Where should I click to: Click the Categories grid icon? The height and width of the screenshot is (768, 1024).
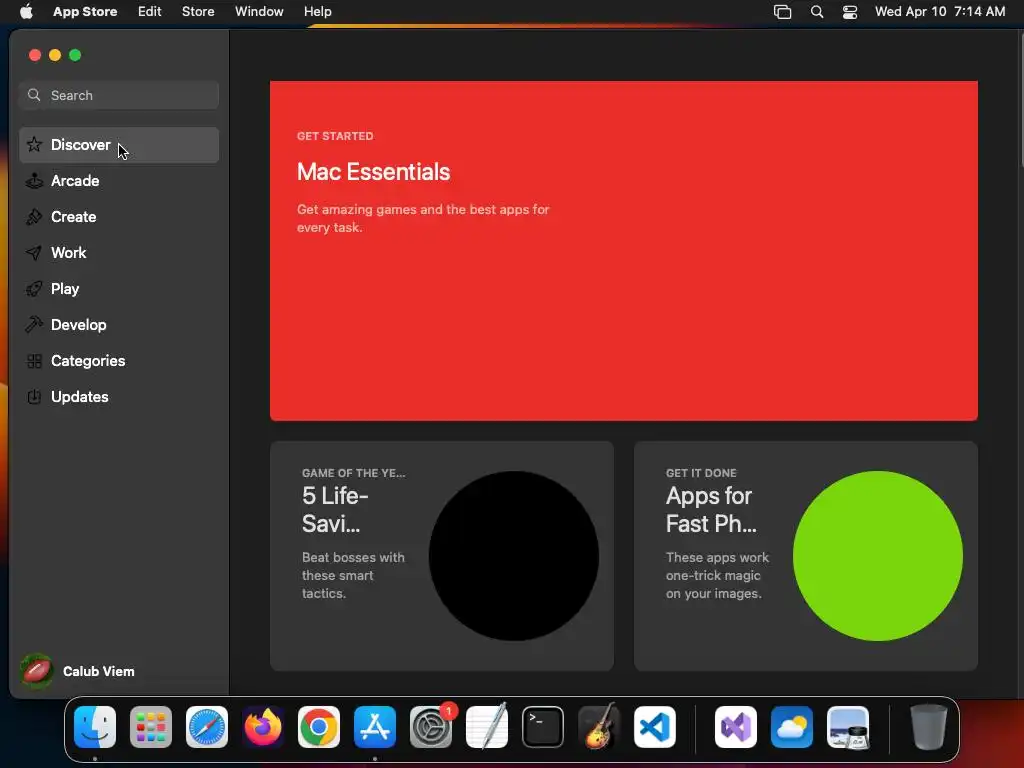pos(34,360)
